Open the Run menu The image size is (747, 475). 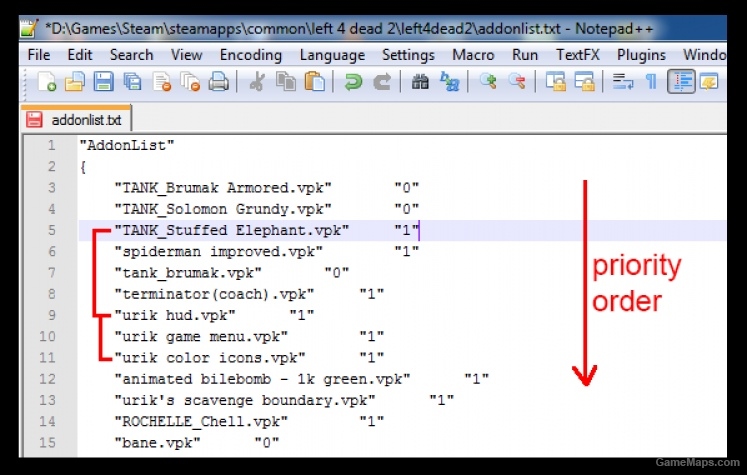525,55
